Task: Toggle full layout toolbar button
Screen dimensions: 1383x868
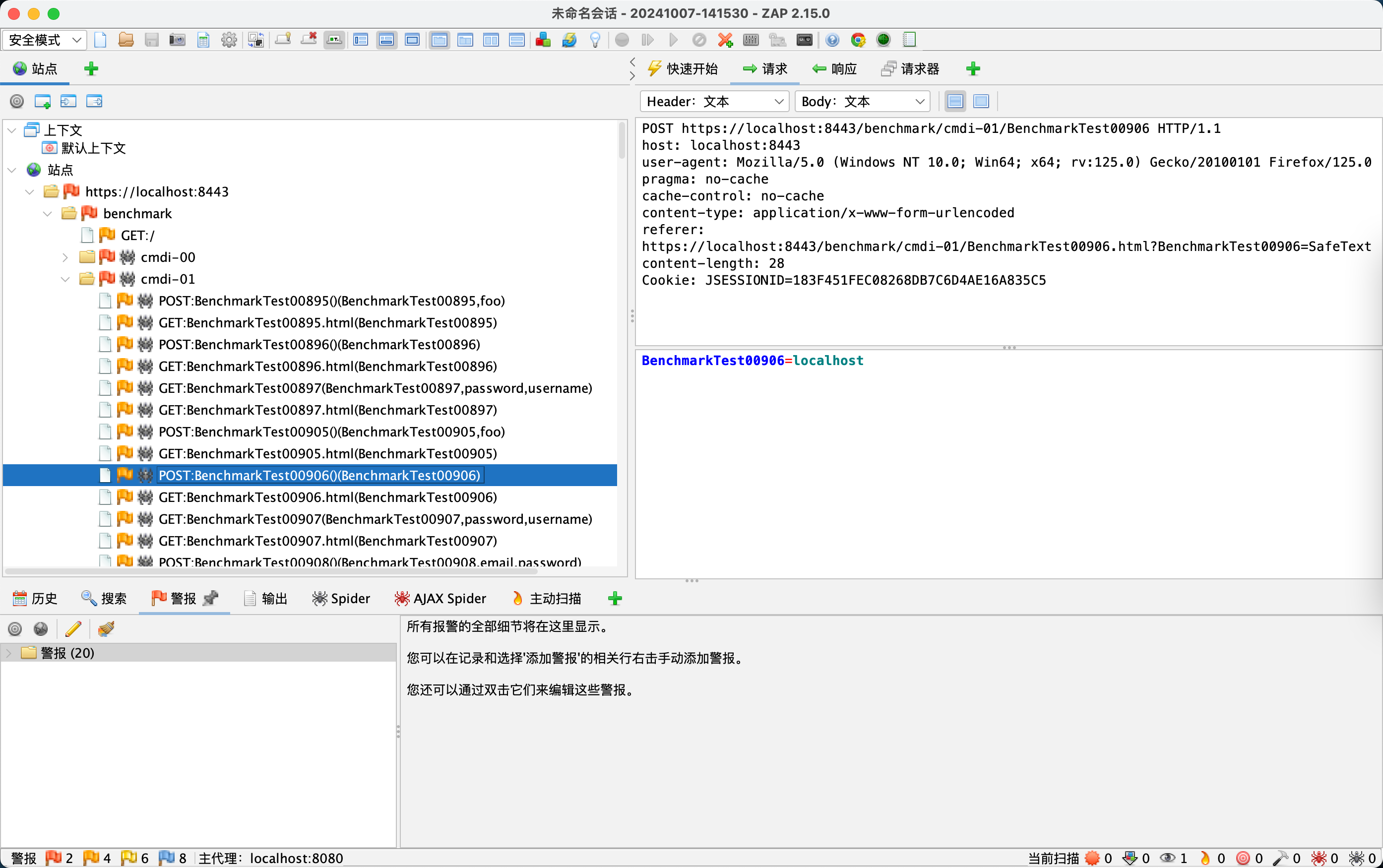Action: pyautogui.click(x=412, y=40)
